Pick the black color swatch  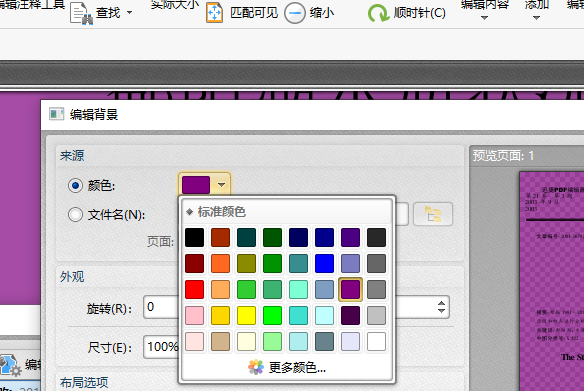[x=194, y=238]
